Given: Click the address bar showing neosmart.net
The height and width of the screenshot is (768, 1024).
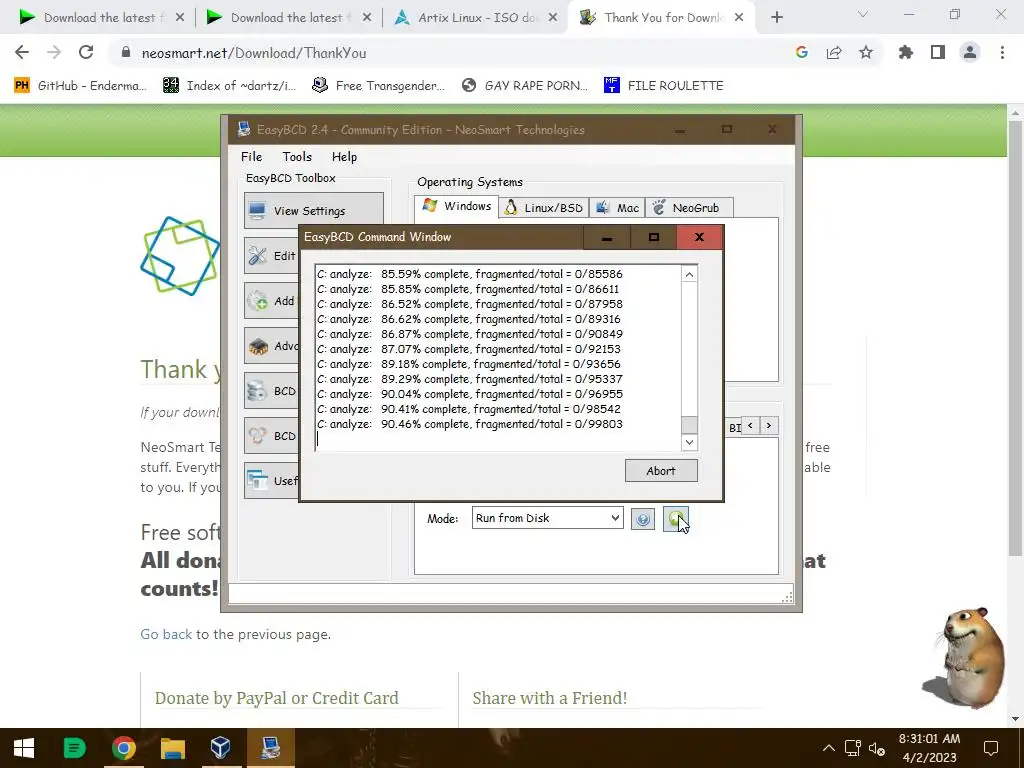Looking at the screenshot, I should (451, 53).
